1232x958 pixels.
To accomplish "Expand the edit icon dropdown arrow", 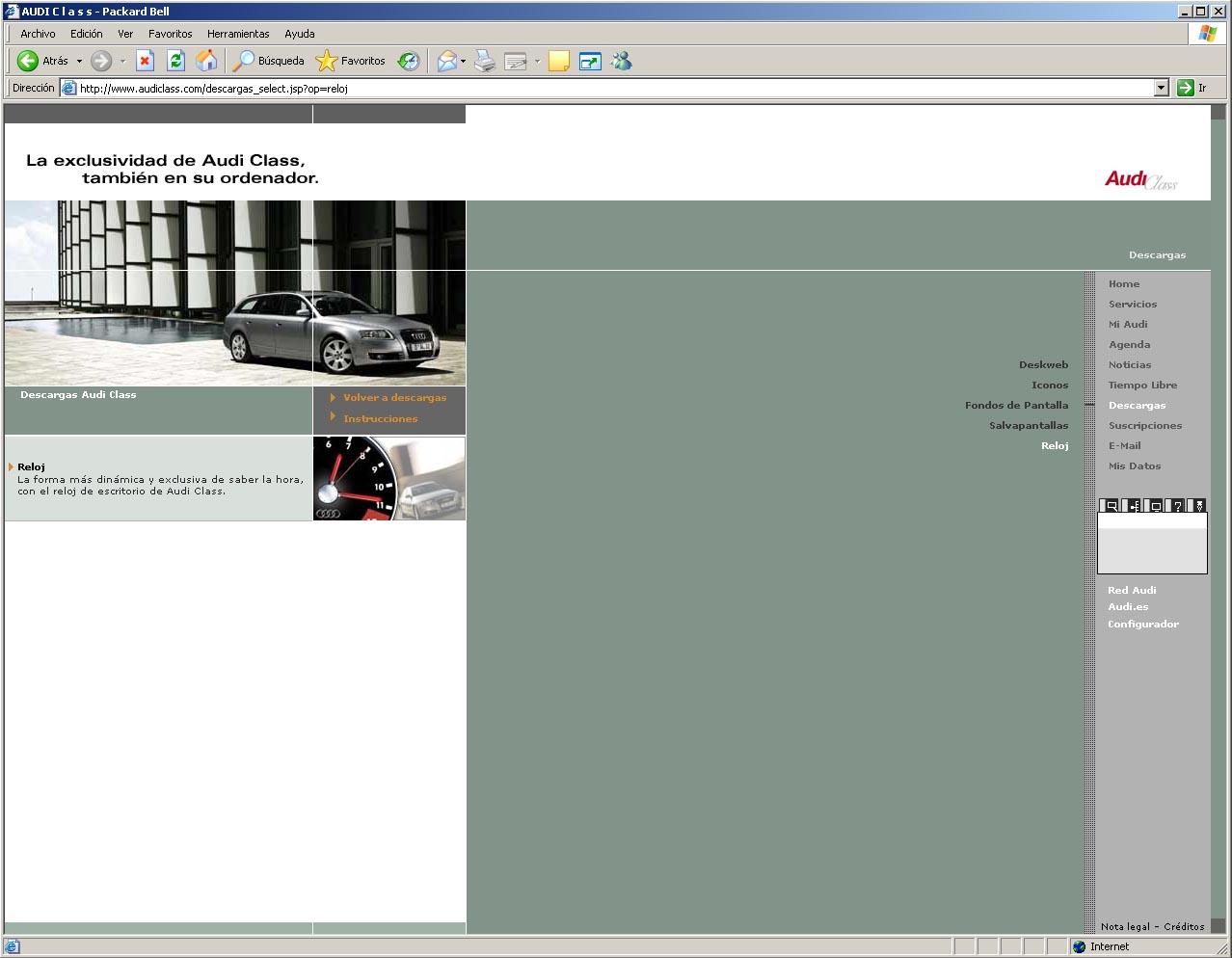I will click(x=537, y=62).
